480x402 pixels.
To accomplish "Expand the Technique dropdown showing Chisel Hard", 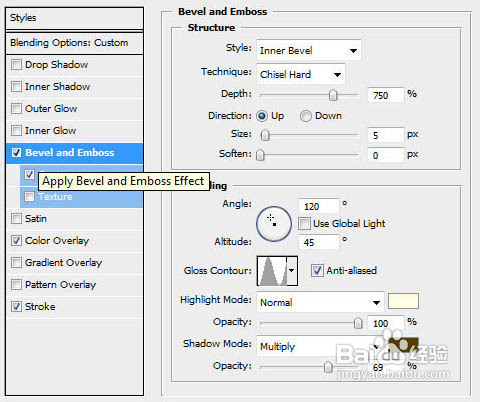I will pos(301,74).
